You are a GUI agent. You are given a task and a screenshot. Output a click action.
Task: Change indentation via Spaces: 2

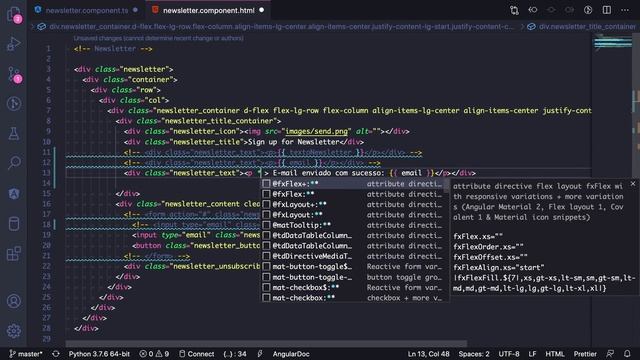click(474, 354)
